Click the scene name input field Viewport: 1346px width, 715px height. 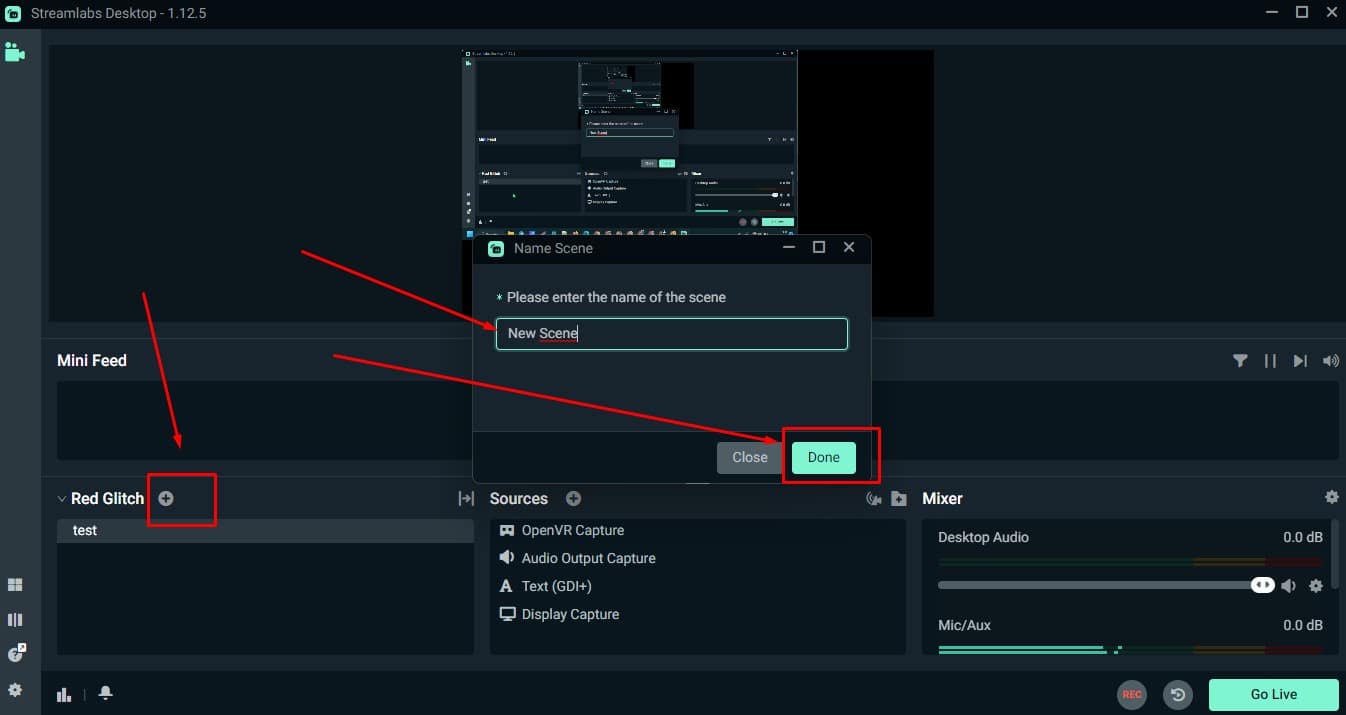coord(672,334)
